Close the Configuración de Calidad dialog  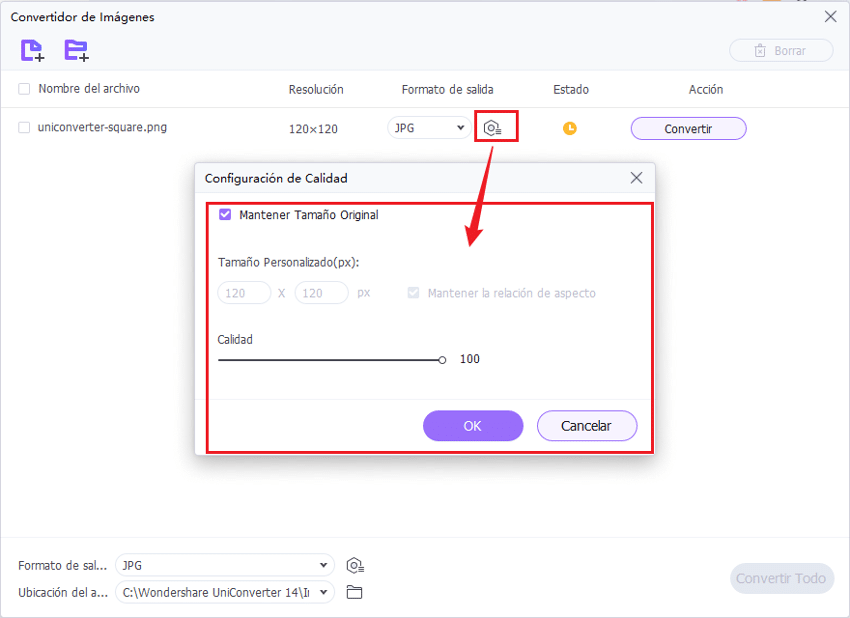tap(636, 178)
